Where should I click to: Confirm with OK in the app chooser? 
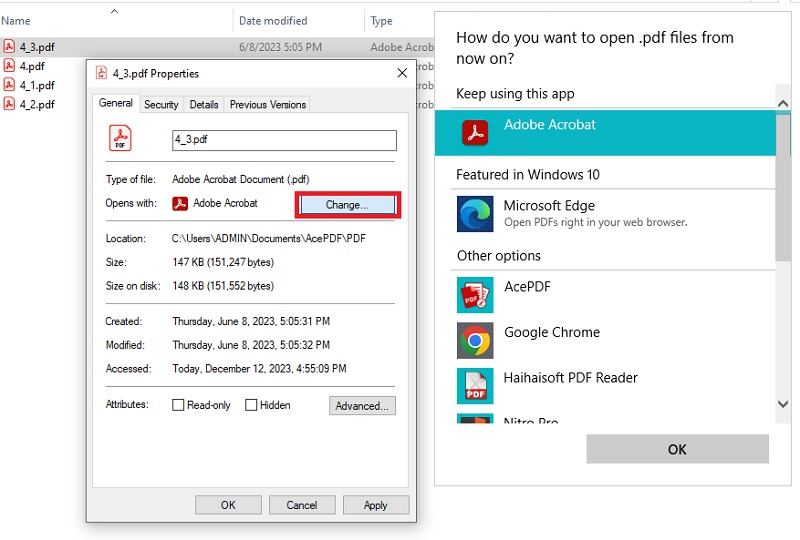pos(677,449)
